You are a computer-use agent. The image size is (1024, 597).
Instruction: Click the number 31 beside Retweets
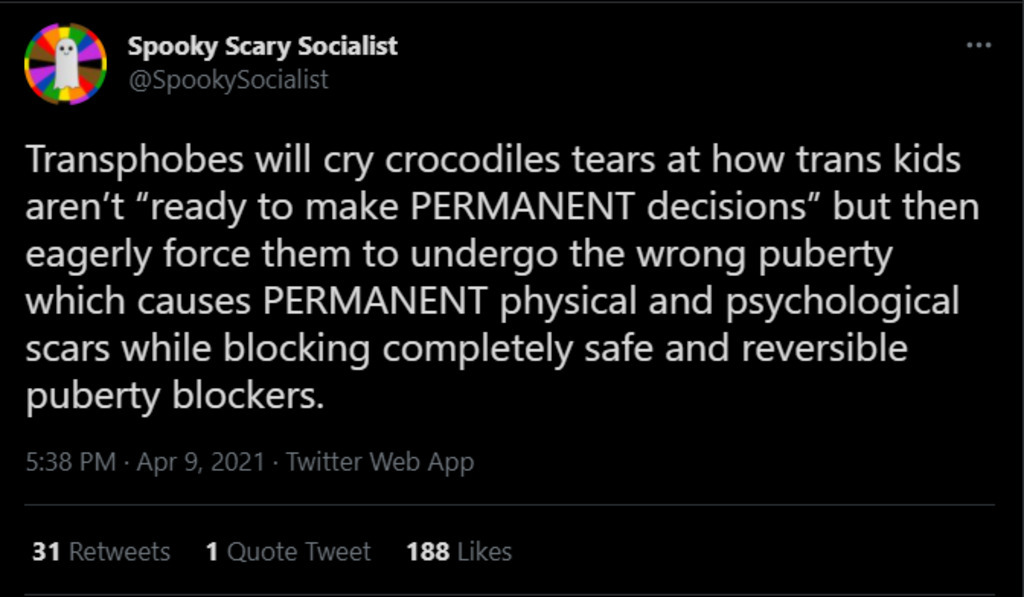(x=46, y=551)
